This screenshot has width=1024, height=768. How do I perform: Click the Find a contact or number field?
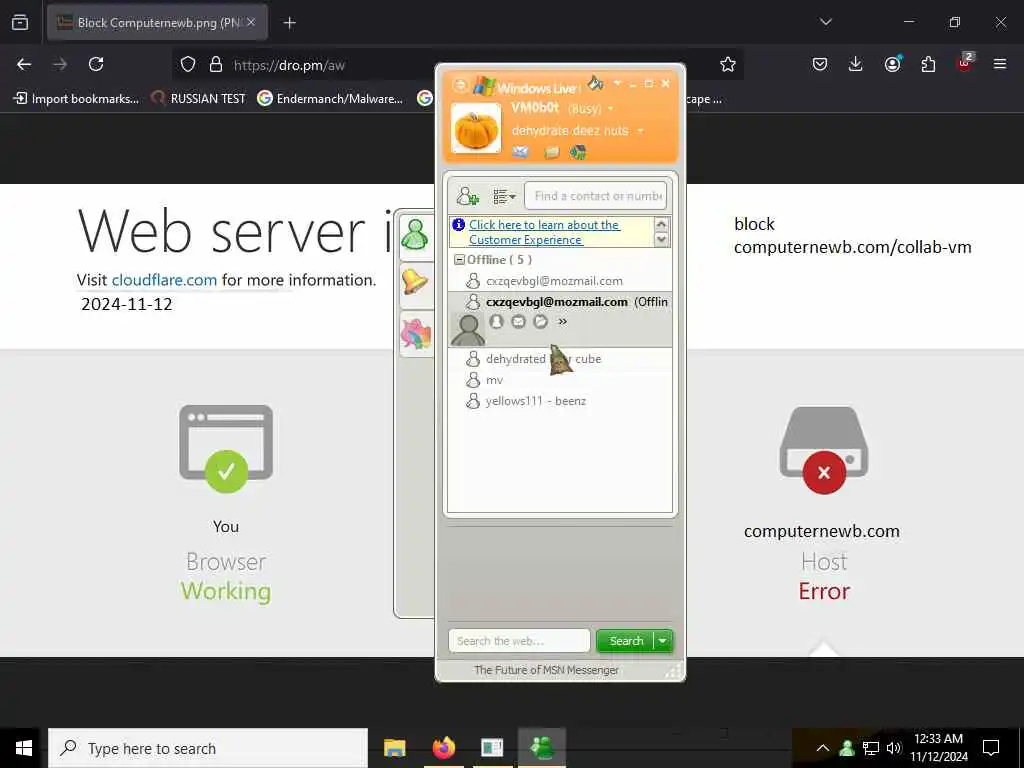(x=596, y=196)
